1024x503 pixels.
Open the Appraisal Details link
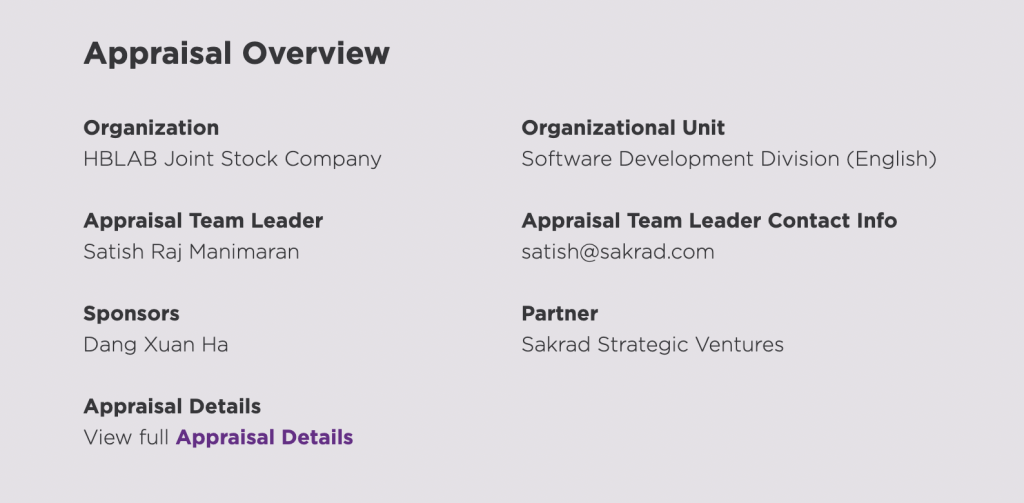click(264, 437)
